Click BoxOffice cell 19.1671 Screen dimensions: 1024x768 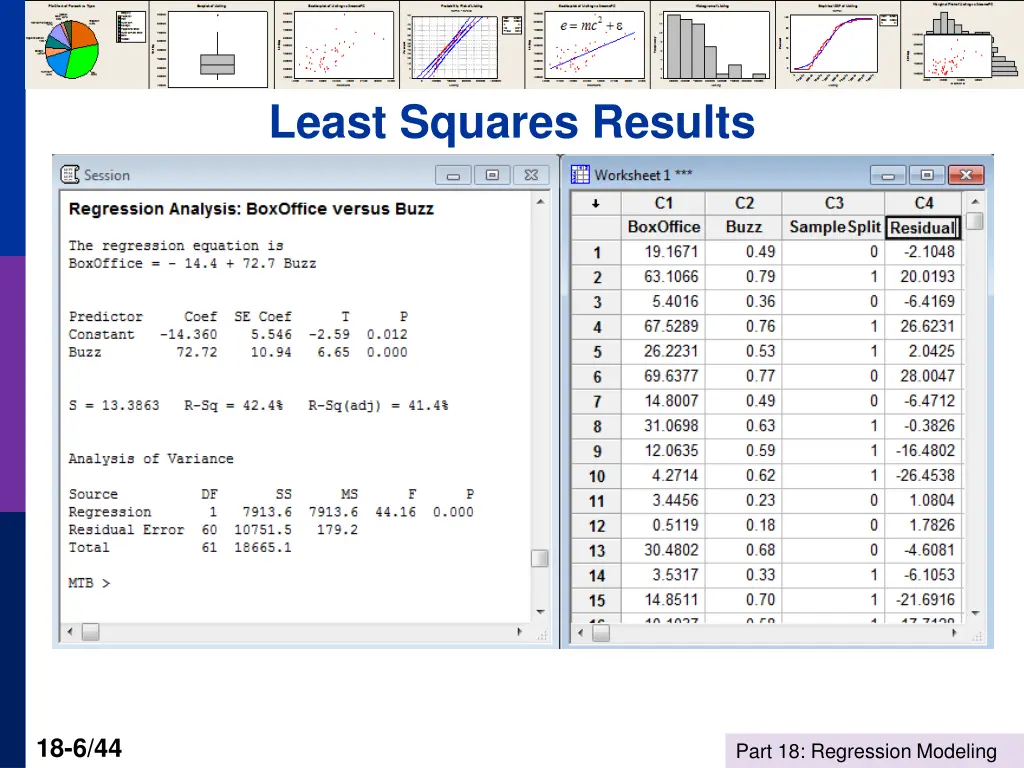(x=664, y=252)
